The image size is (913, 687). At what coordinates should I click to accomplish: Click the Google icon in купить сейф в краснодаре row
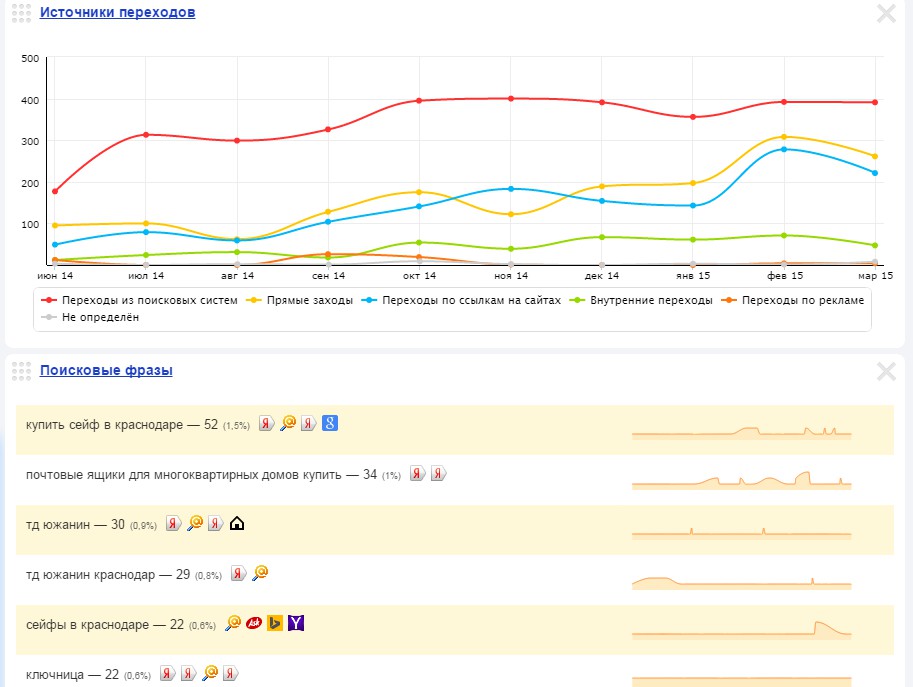tap(330, 423)
